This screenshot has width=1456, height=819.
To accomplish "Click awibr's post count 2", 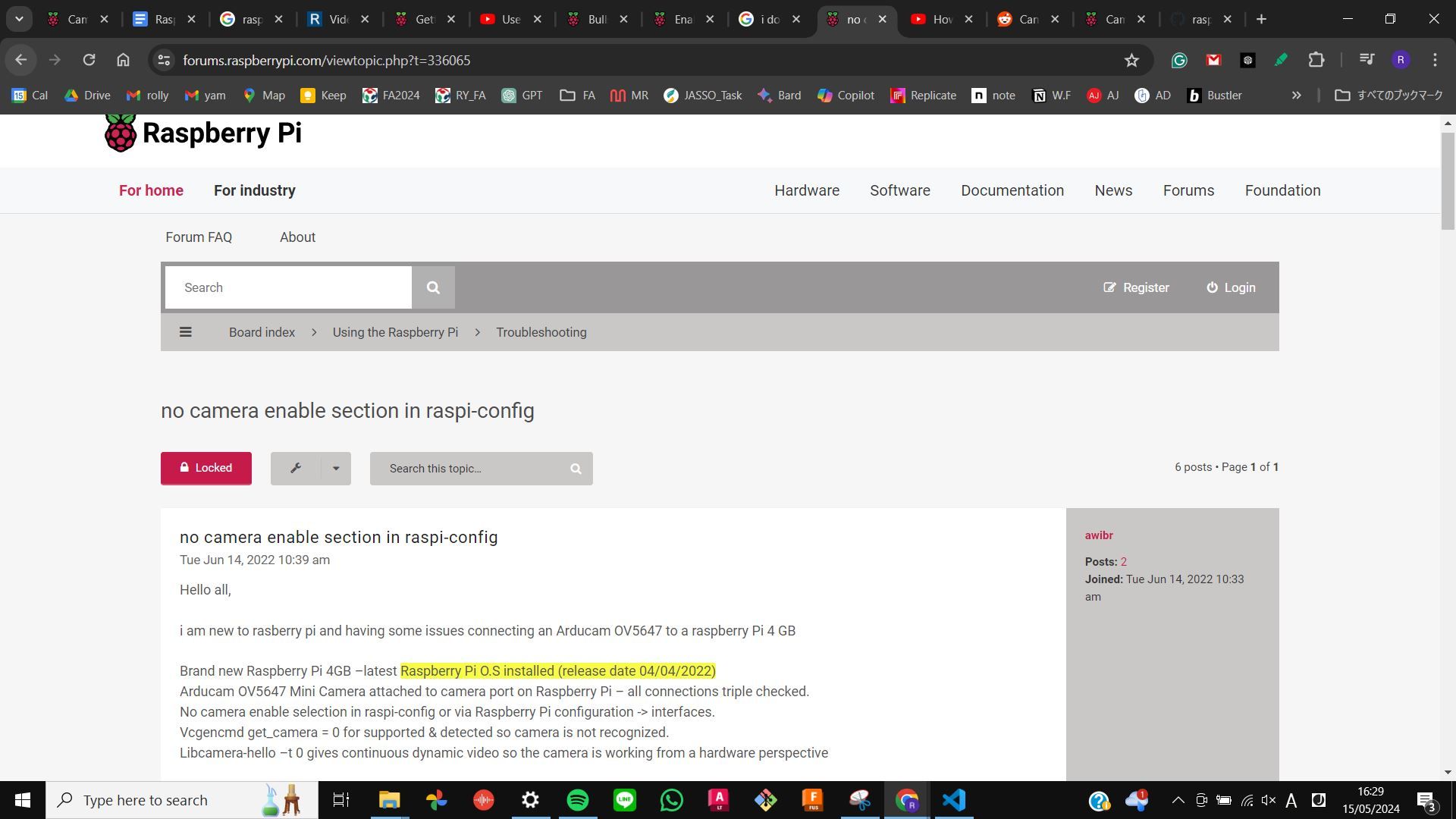I will 1124,562.
